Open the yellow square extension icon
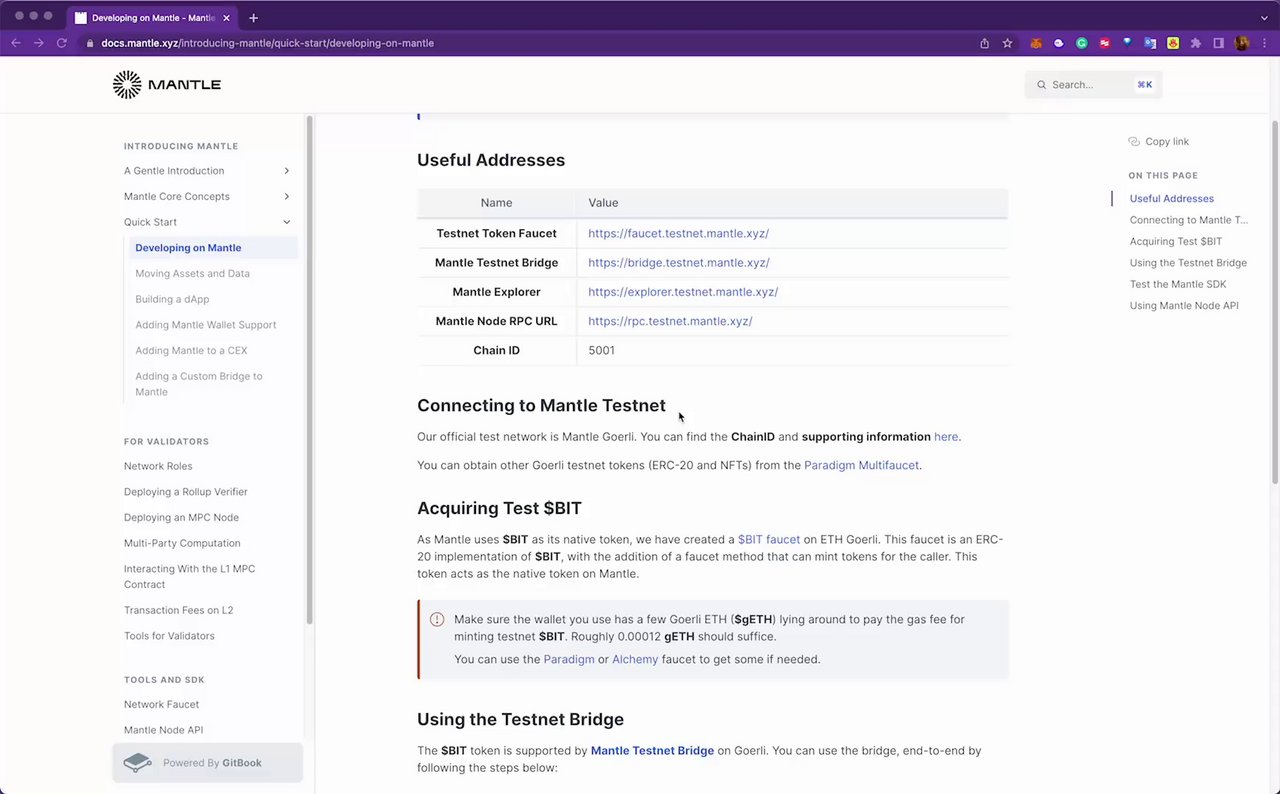Screen dimensions: 1280x794 (1173, 43)
